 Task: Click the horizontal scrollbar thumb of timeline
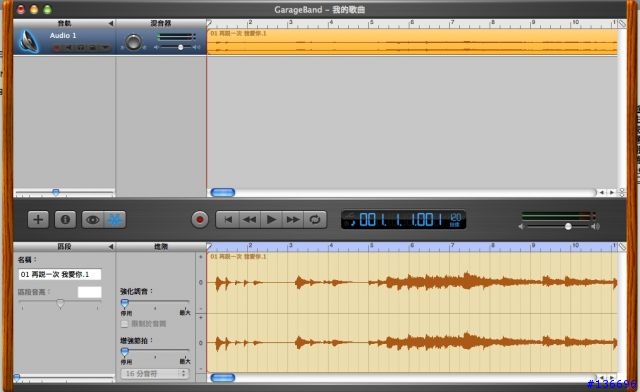click(x=222, y=192)
